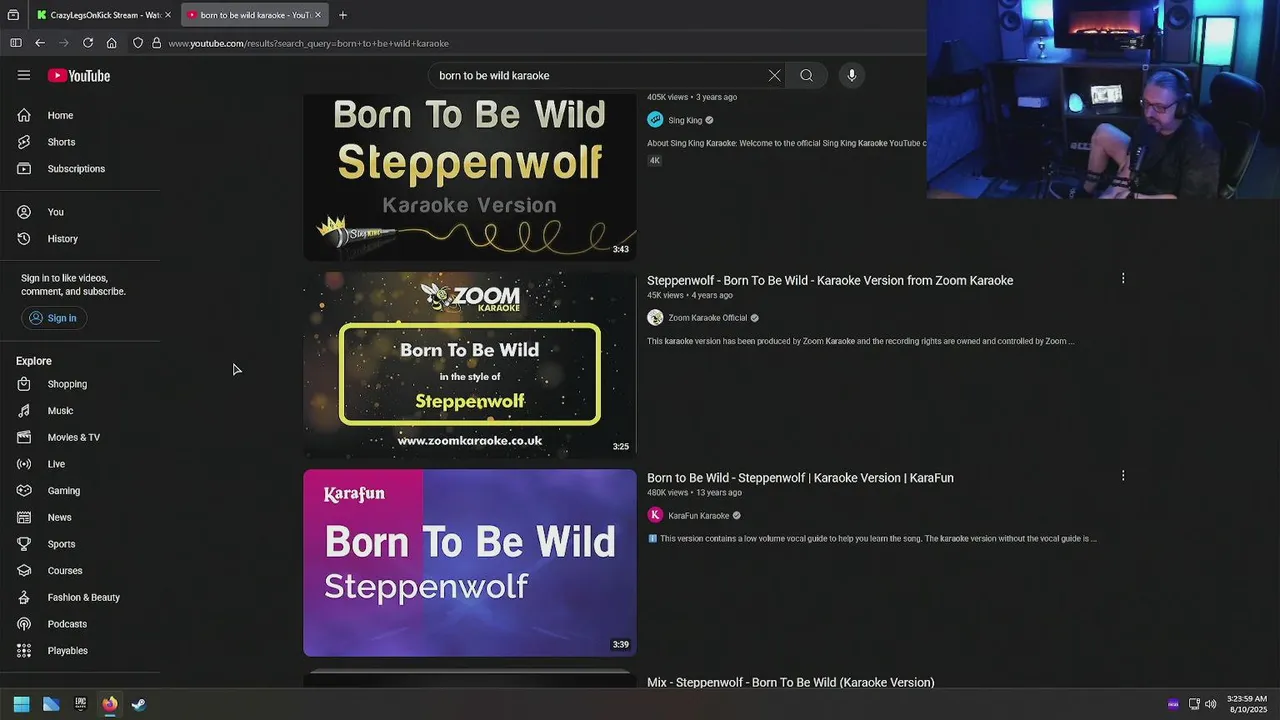
Task: Click the Zoom Karaoke Official channel name
Action: (708, 318)
